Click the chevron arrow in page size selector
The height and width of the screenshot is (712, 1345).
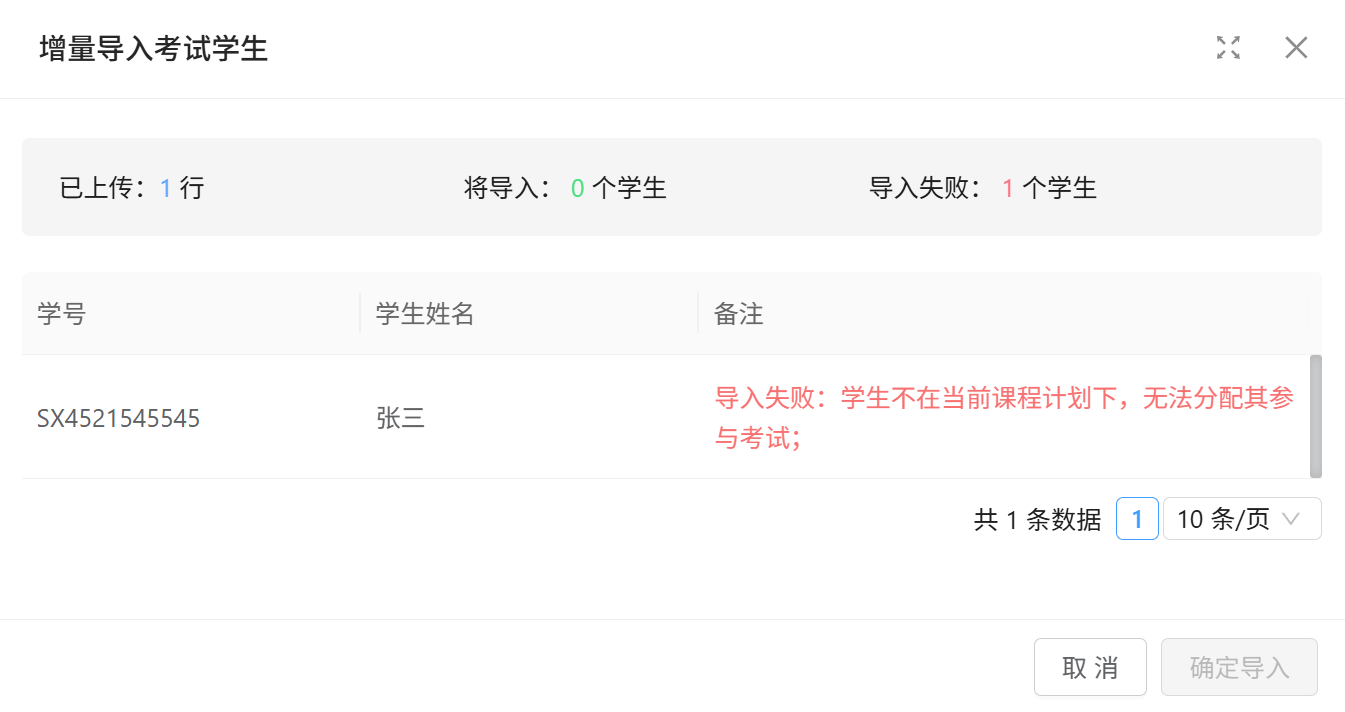tap(1291, 519)
